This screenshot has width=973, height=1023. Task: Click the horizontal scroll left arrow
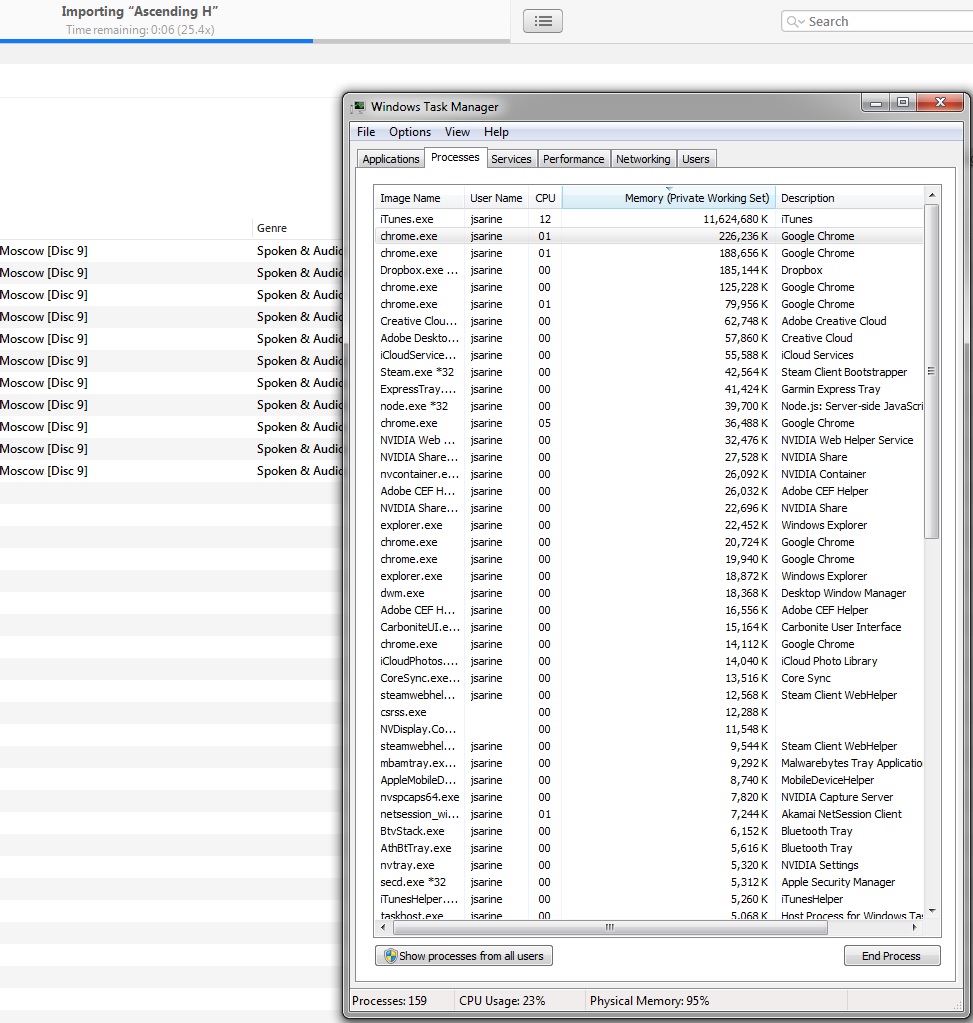pyautogui.click(x=383, y=927)
